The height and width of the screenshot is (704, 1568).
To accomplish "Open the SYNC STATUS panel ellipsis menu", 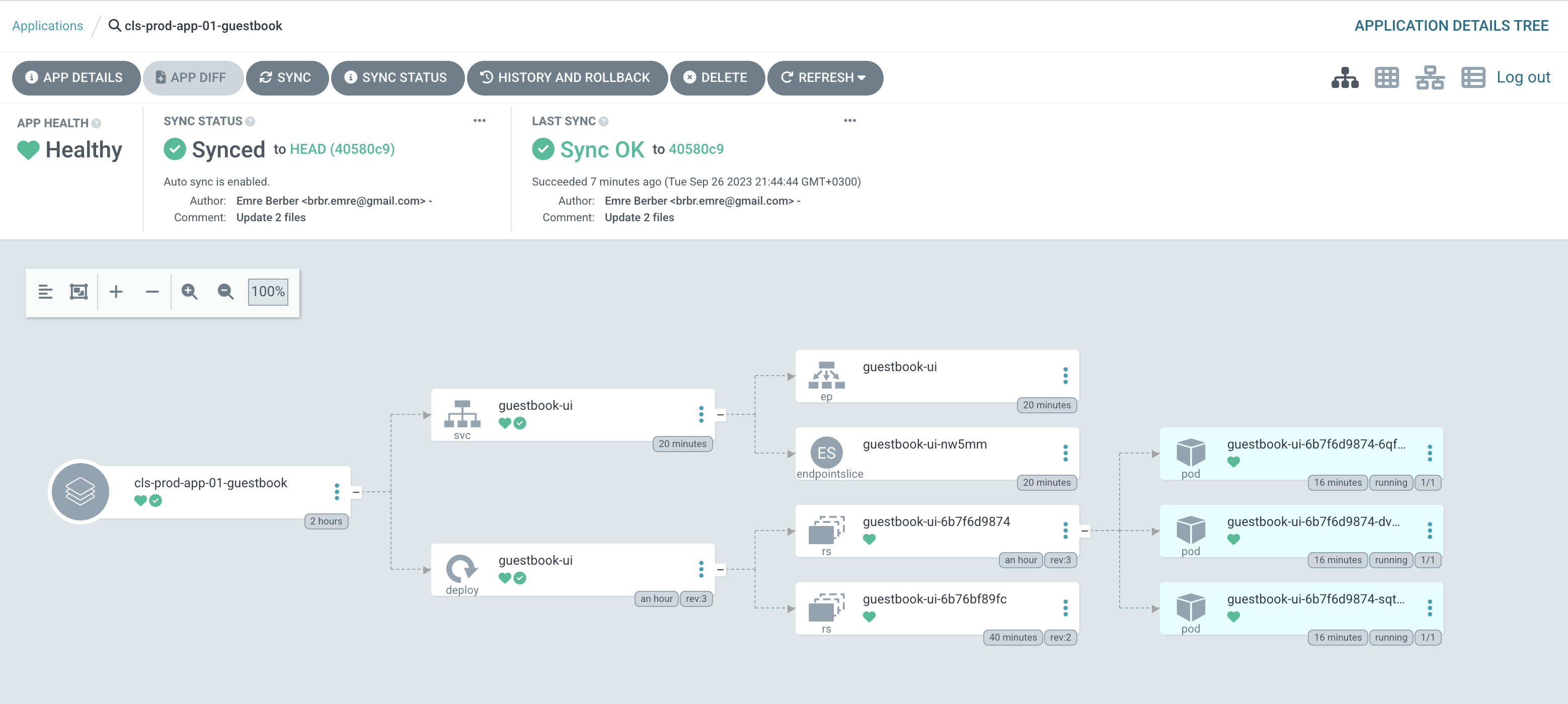I will 480,121.
